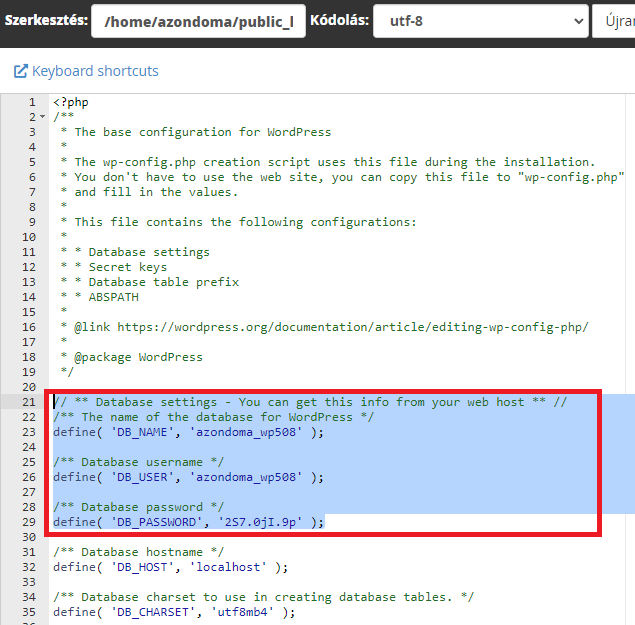
Task: Click the 'Database hostname' comment line
Action: pyautogui.click(x=141, y=552)
